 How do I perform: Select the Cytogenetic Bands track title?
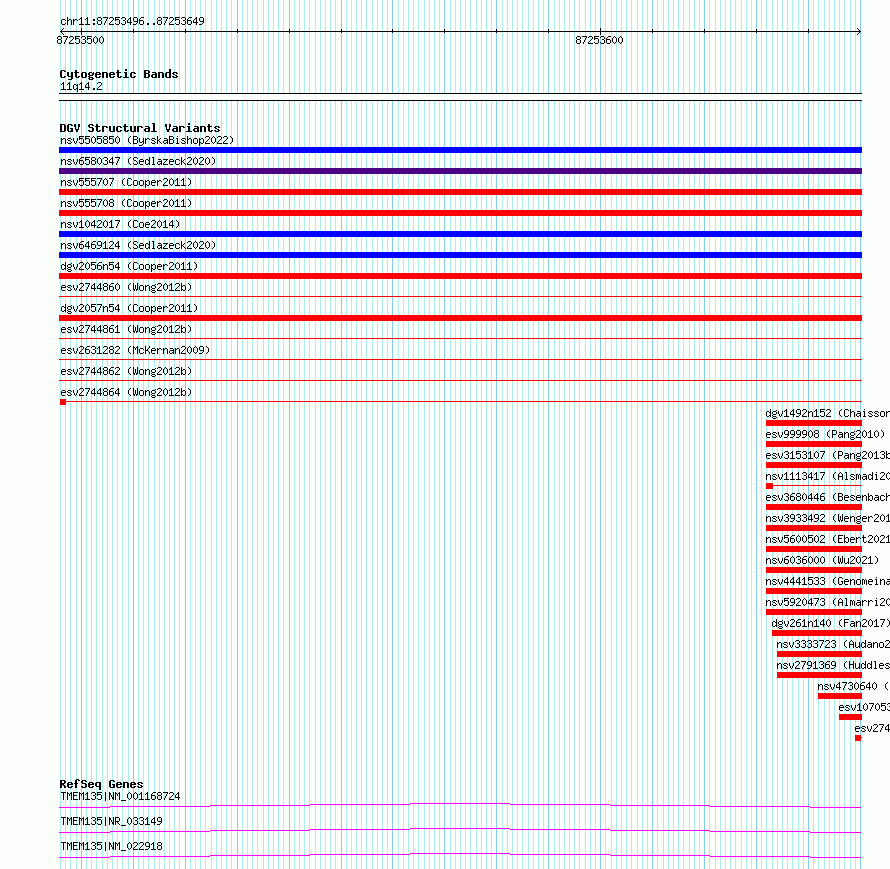(x=119, y=74)
